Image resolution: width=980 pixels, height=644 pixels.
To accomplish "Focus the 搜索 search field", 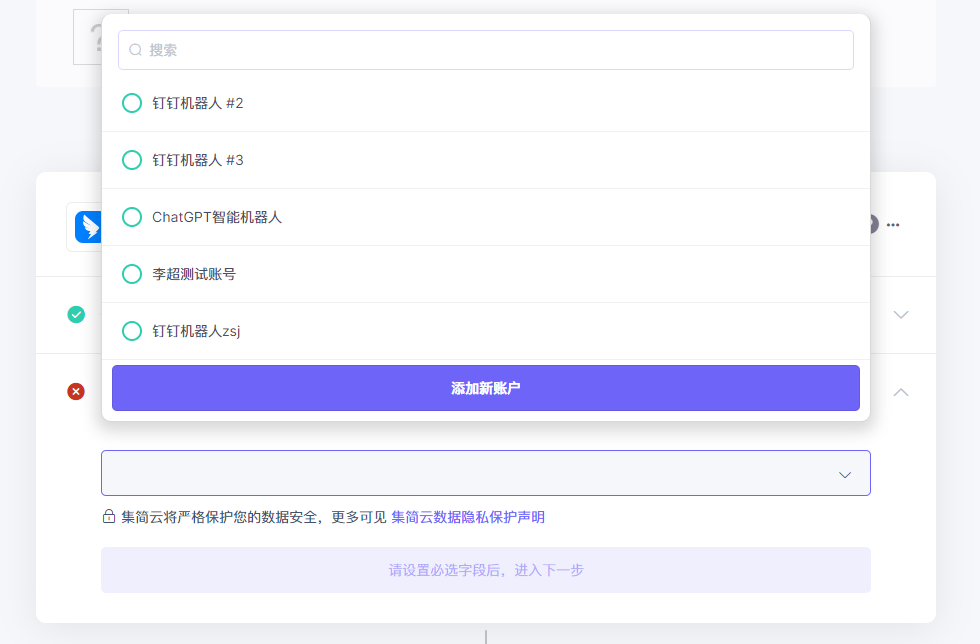I will pos(486,50).
